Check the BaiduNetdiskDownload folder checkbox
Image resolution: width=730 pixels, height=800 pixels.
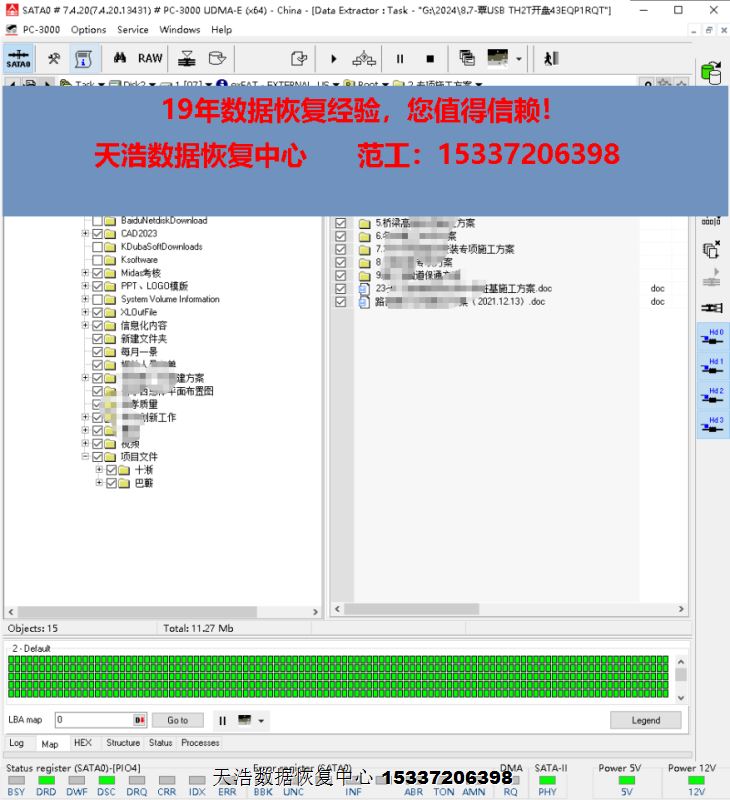[98, 221]
